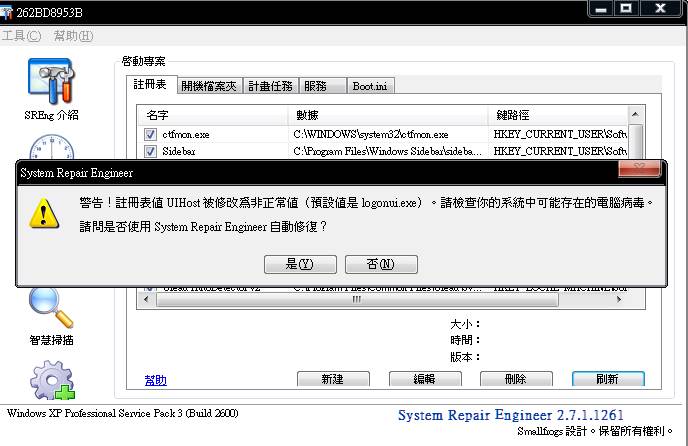Sort by the 鍵路徑 column header

click(558, 115)
